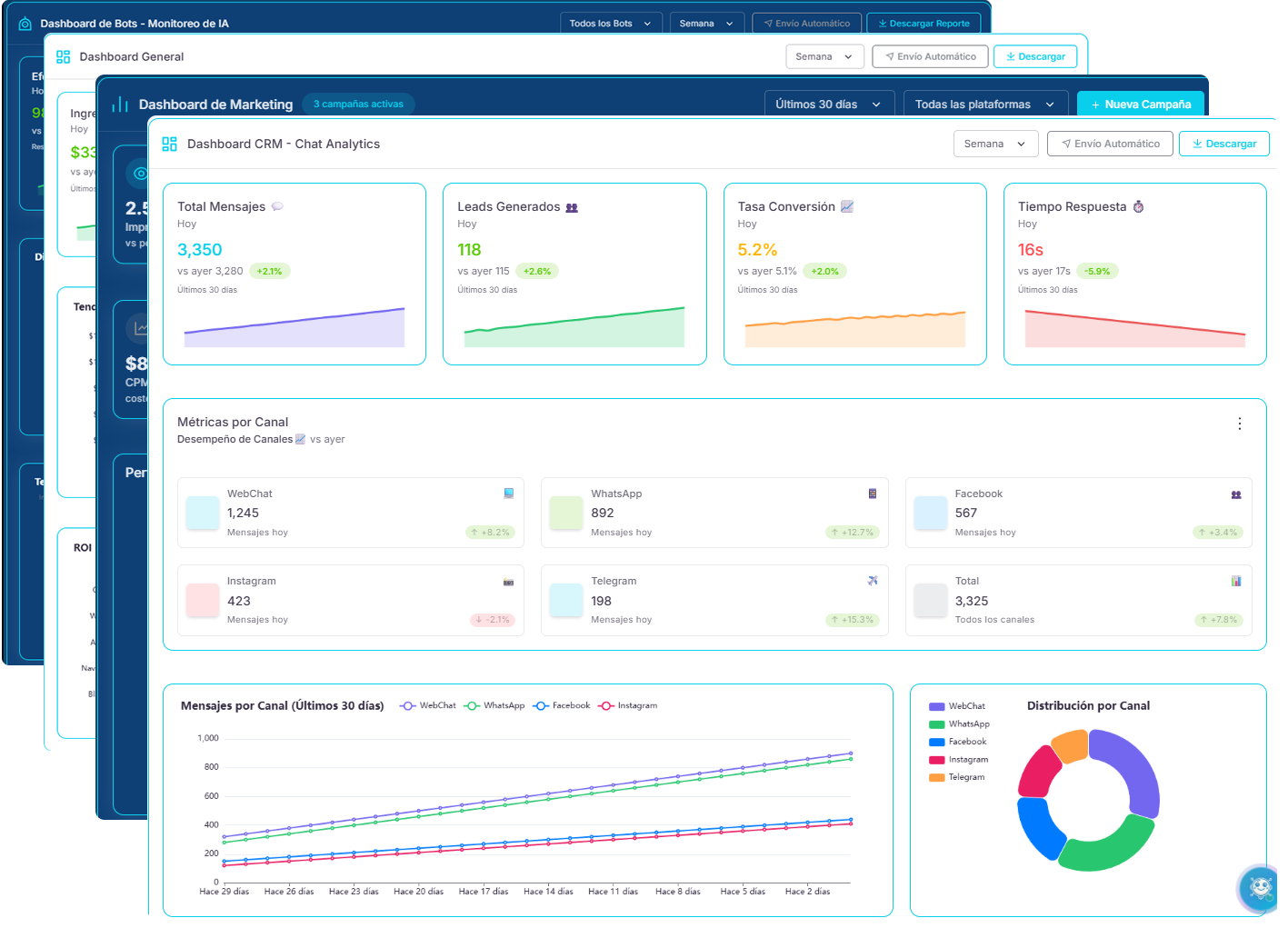This screenshot has width=1288, height=928.
Task: Select the Todos los Bots filter
Action: [x=610, y=24]
